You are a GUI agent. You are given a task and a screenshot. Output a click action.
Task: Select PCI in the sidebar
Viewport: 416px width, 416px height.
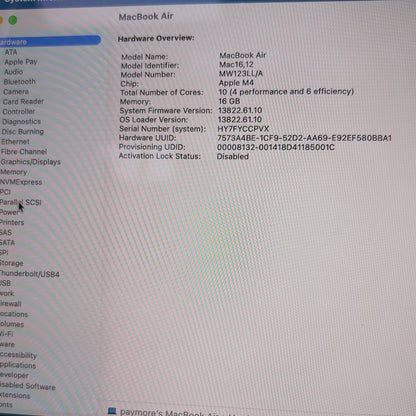point(5,192)
